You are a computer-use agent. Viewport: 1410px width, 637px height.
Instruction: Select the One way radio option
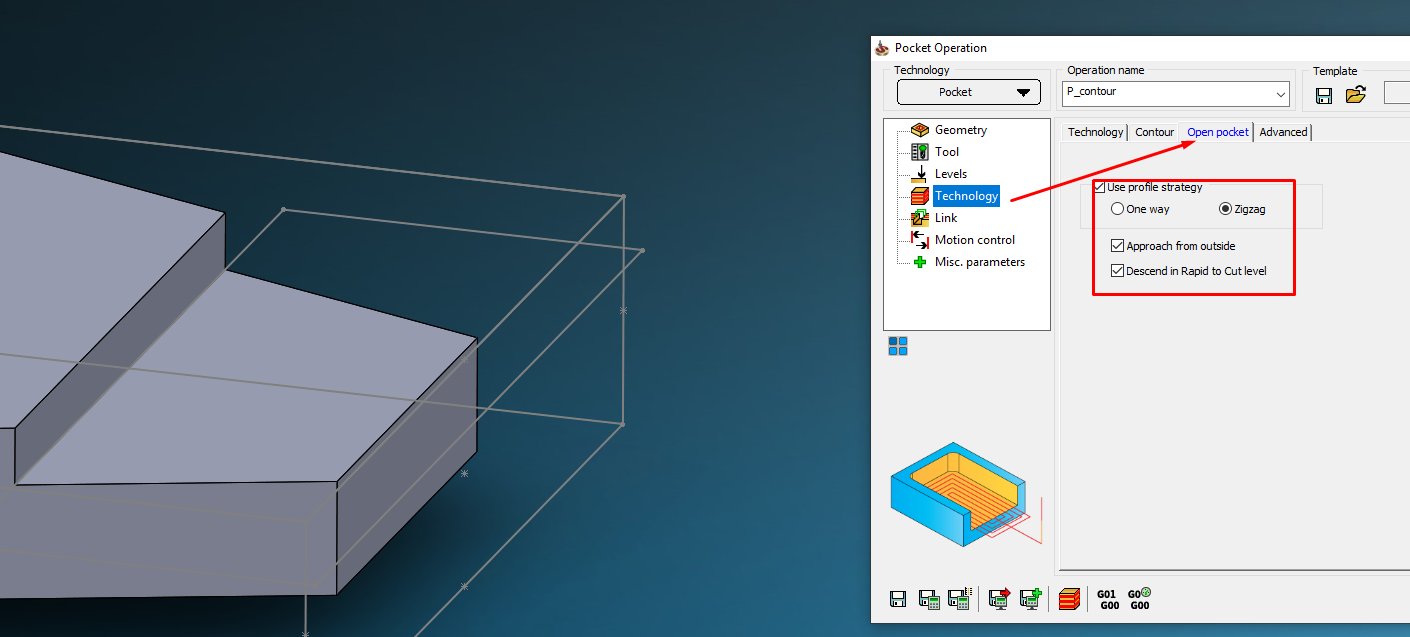pos(1118,209)
